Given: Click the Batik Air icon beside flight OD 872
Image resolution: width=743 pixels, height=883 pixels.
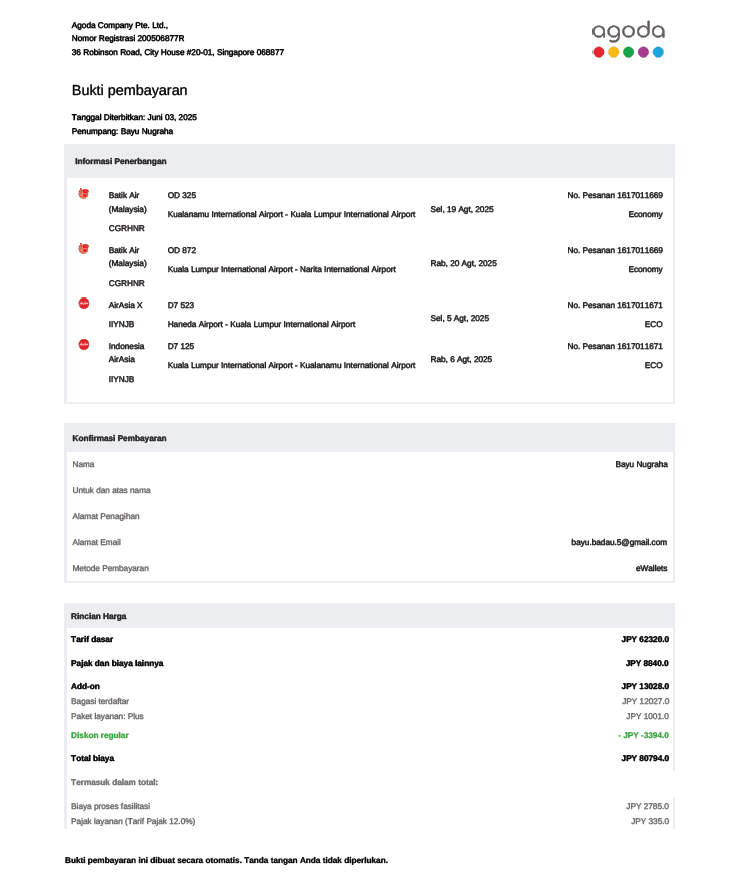Looking at the screenshot, I should tap(83, 249).
